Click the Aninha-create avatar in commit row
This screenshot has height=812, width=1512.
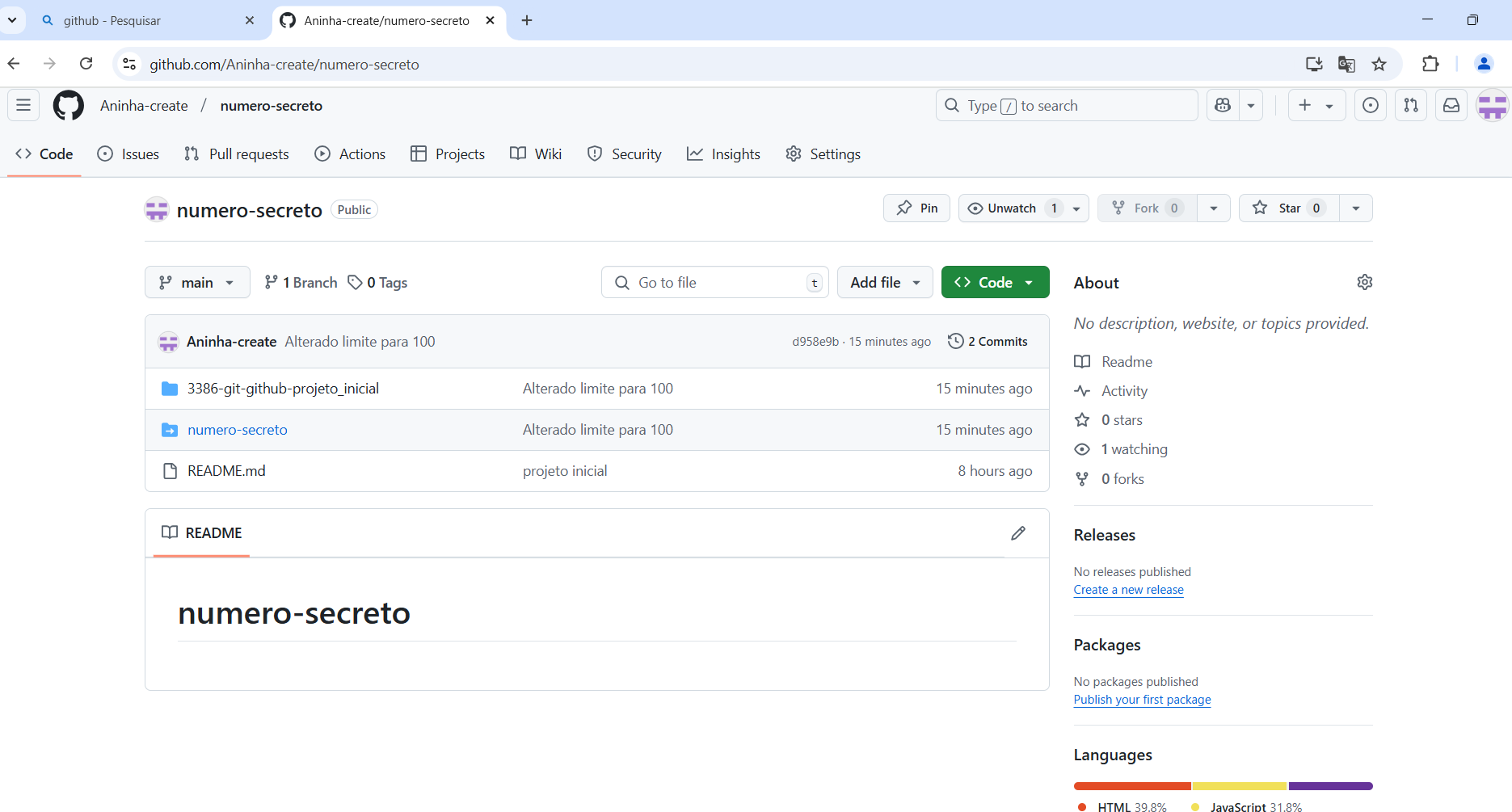[x=168, y=342]
